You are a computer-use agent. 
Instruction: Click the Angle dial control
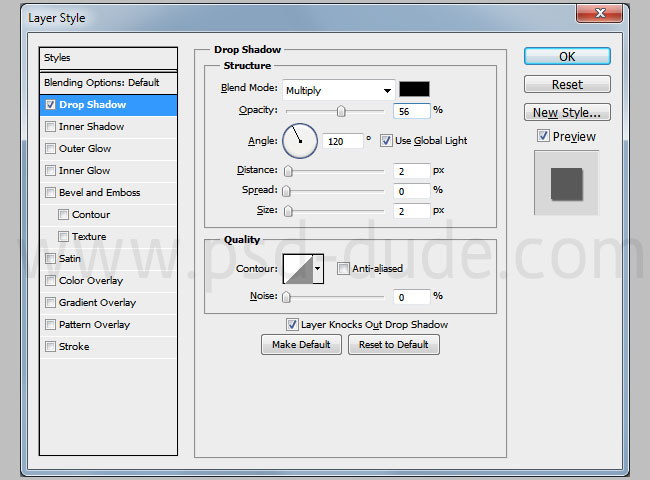300,141
